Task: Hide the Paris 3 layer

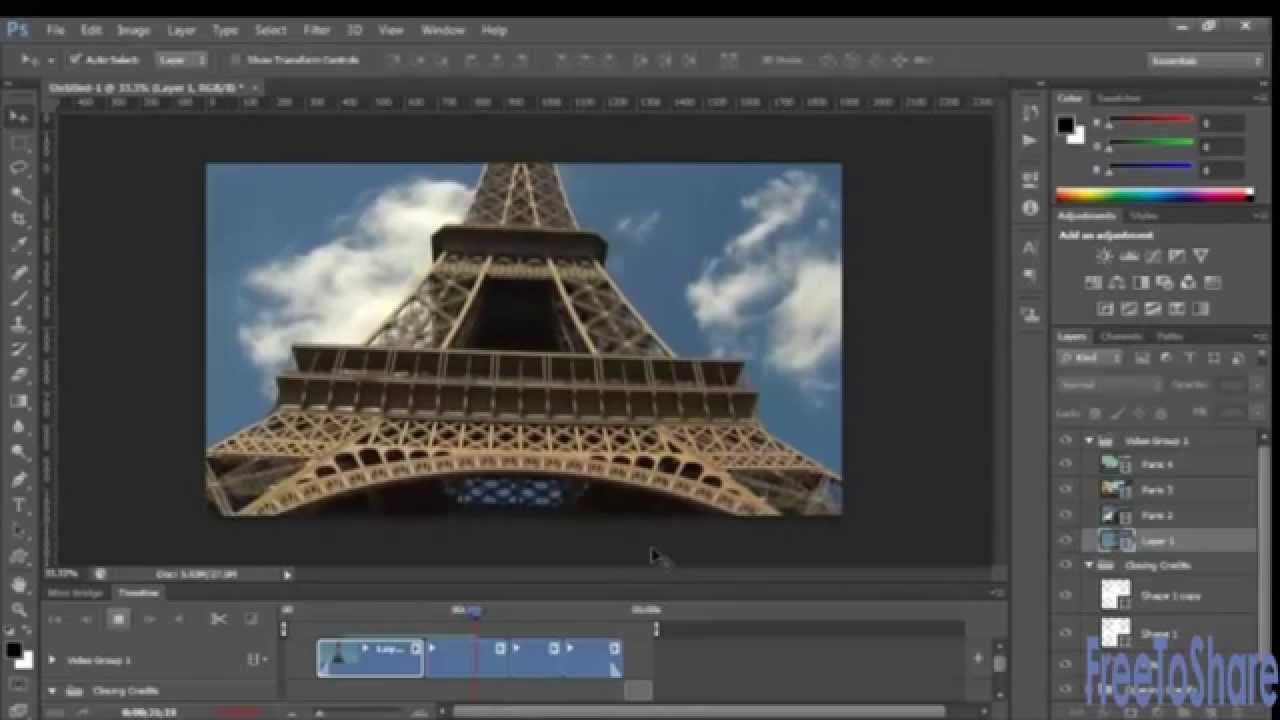Action: (x=1066, y=490)
